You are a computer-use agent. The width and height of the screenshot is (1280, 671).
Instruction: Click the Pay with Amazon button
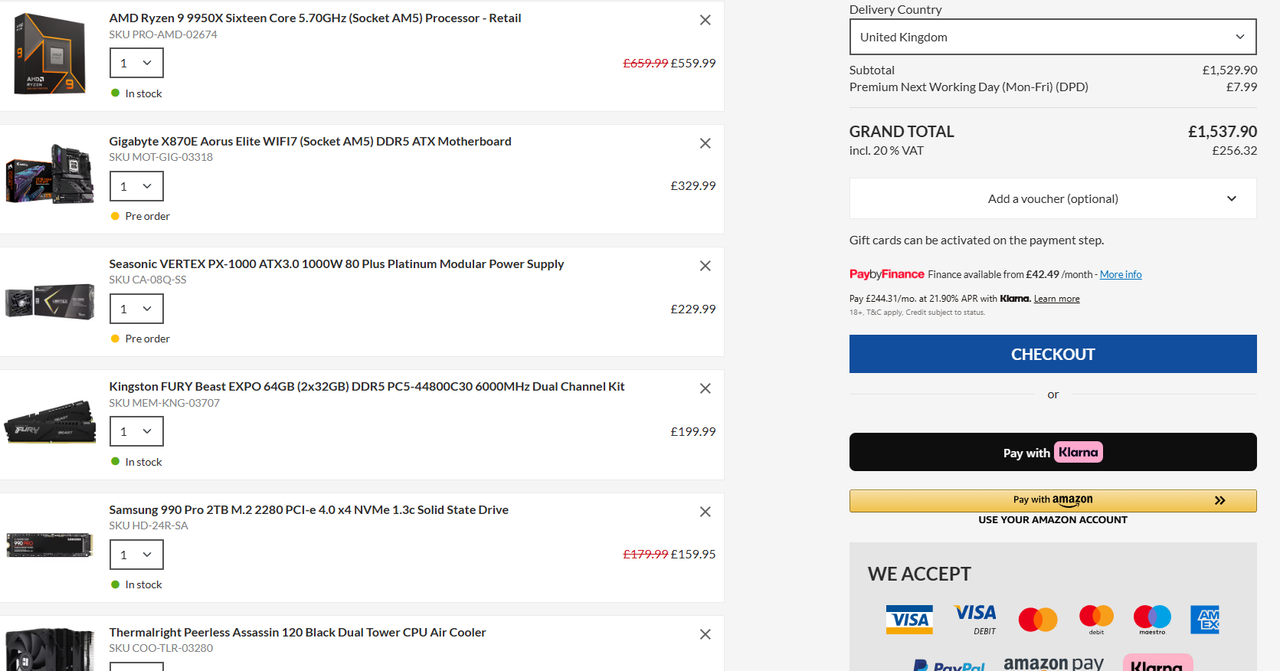point(1053,500)
